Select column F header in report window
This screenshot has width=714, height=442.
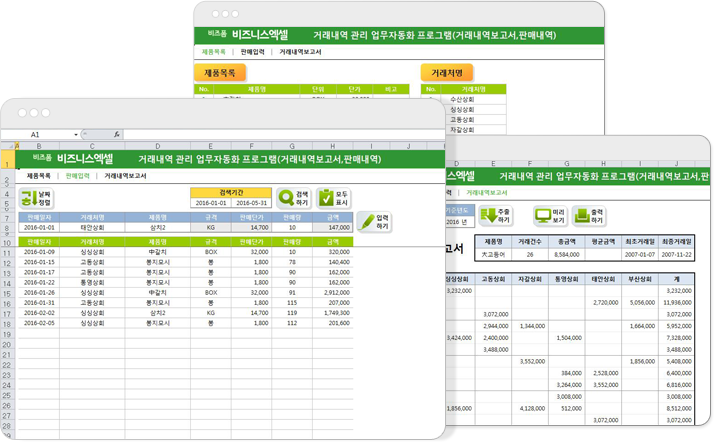(x=530, y=163)
